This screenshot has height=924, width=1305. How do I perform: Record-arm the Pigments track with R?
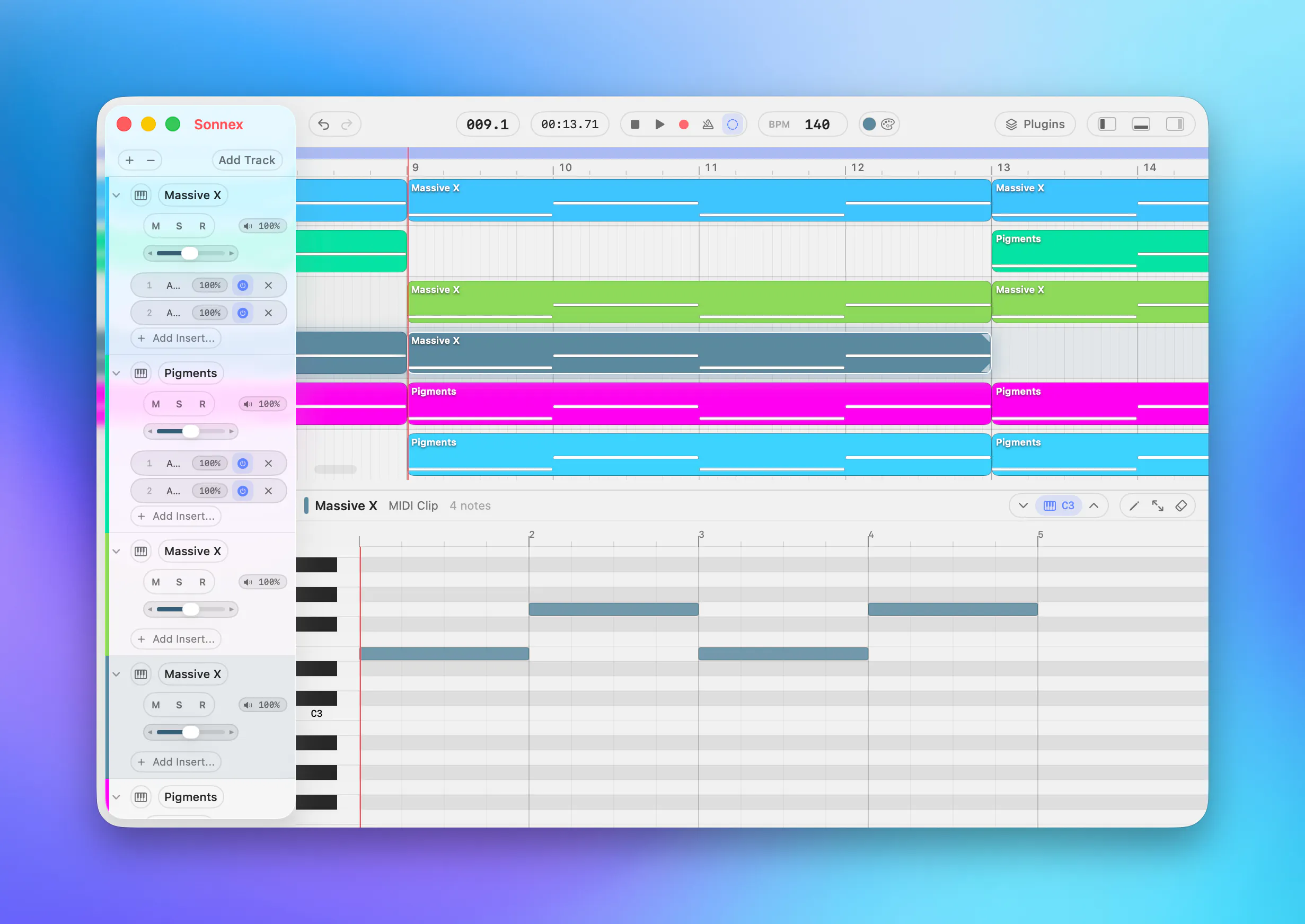coord(202,405)
